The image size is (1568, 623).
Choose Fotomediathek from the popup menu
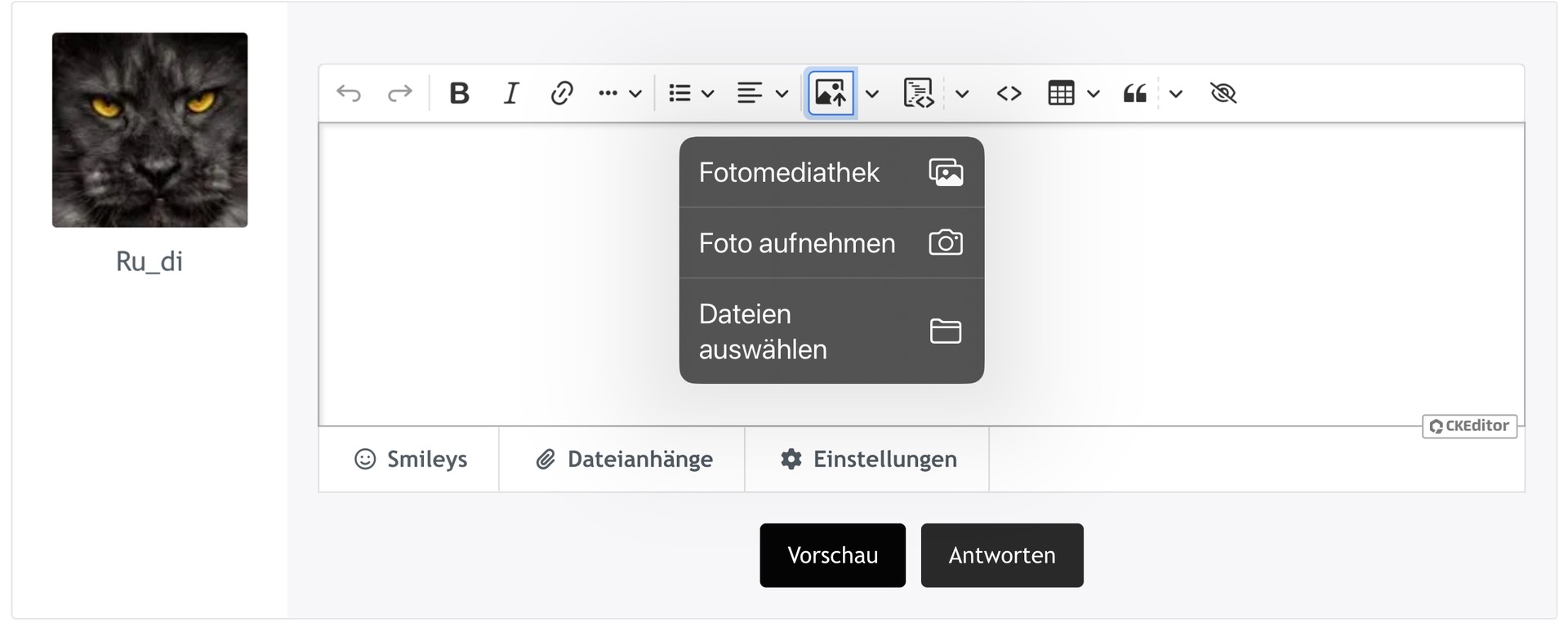[x=831, y=172]
